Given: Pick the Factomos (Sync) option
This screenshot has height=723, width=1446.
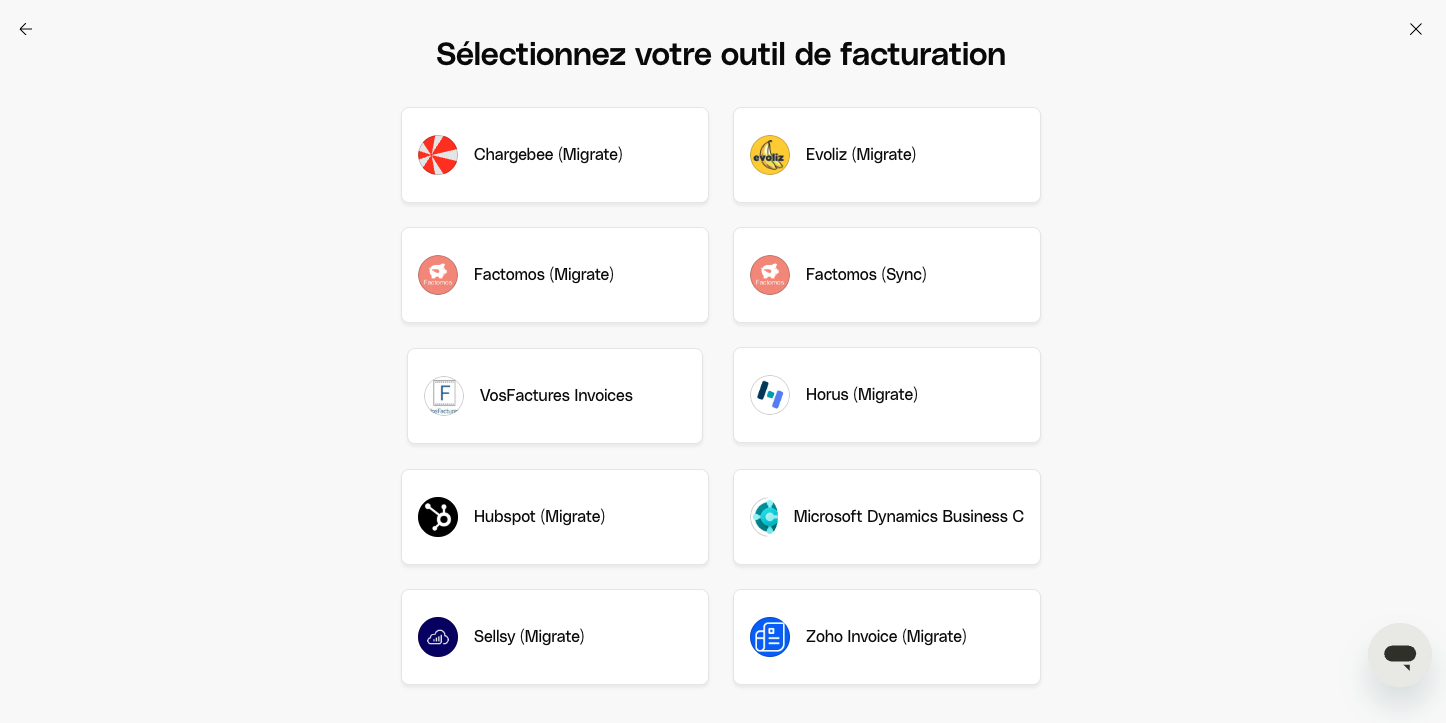Looking at the screenshot, I should click(887, 275).
